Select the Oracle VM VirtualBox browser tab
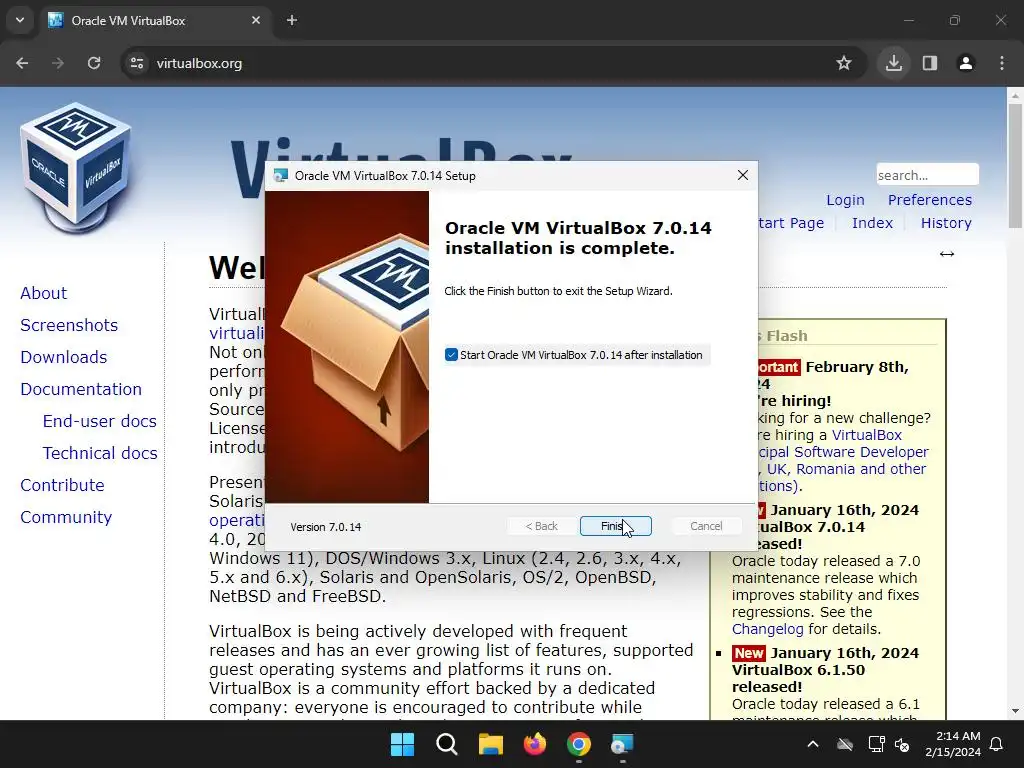The height and width of the screenshot is (768, 1024). [155, 21]
